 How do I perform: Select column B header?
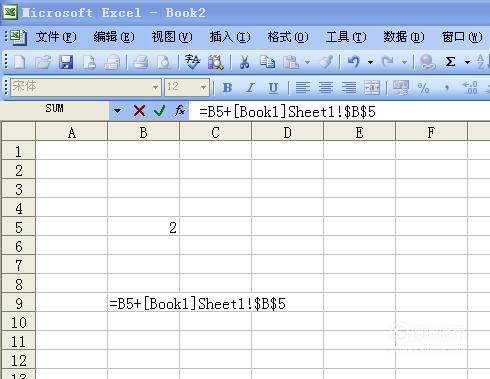pos(143,132)
